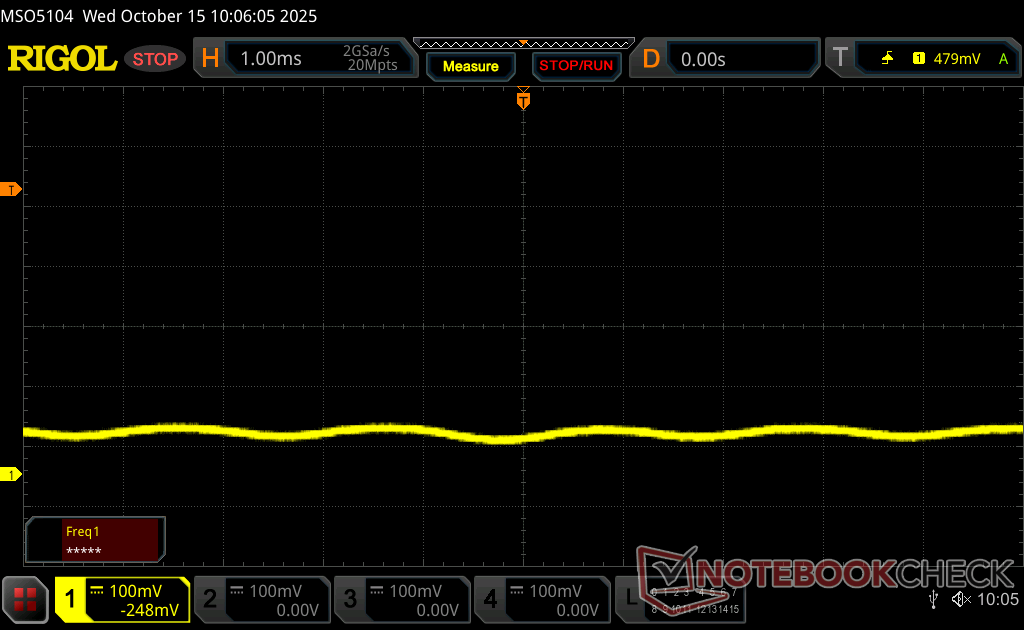Image resolution: width=1024 pixels, height=630 pixels.
Task: Open the logic analyzer L digital channels tab
Action: [630, 599]
